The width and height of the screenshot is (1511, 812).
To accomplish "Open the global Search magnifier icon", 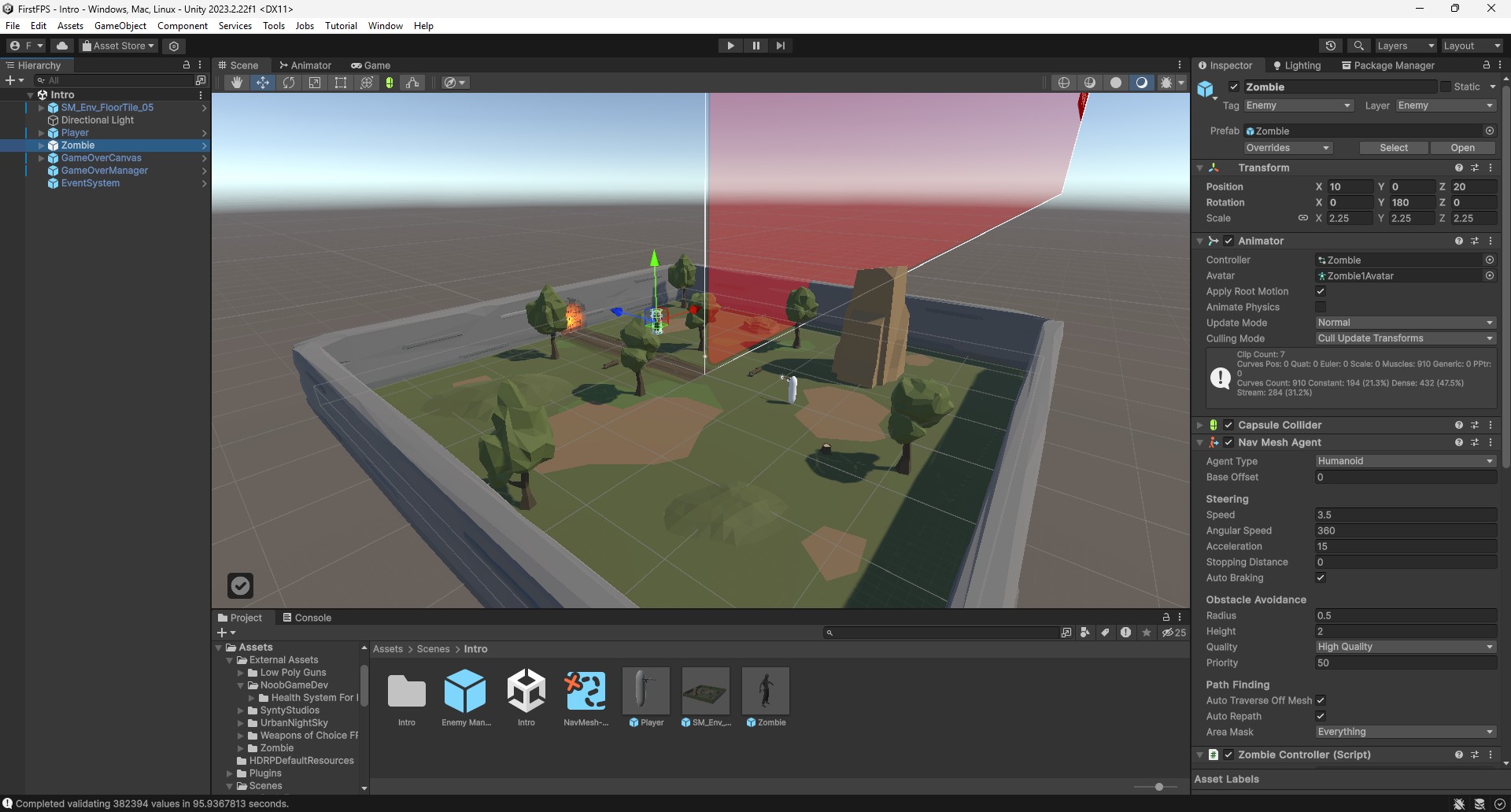I will [1359, 46].
